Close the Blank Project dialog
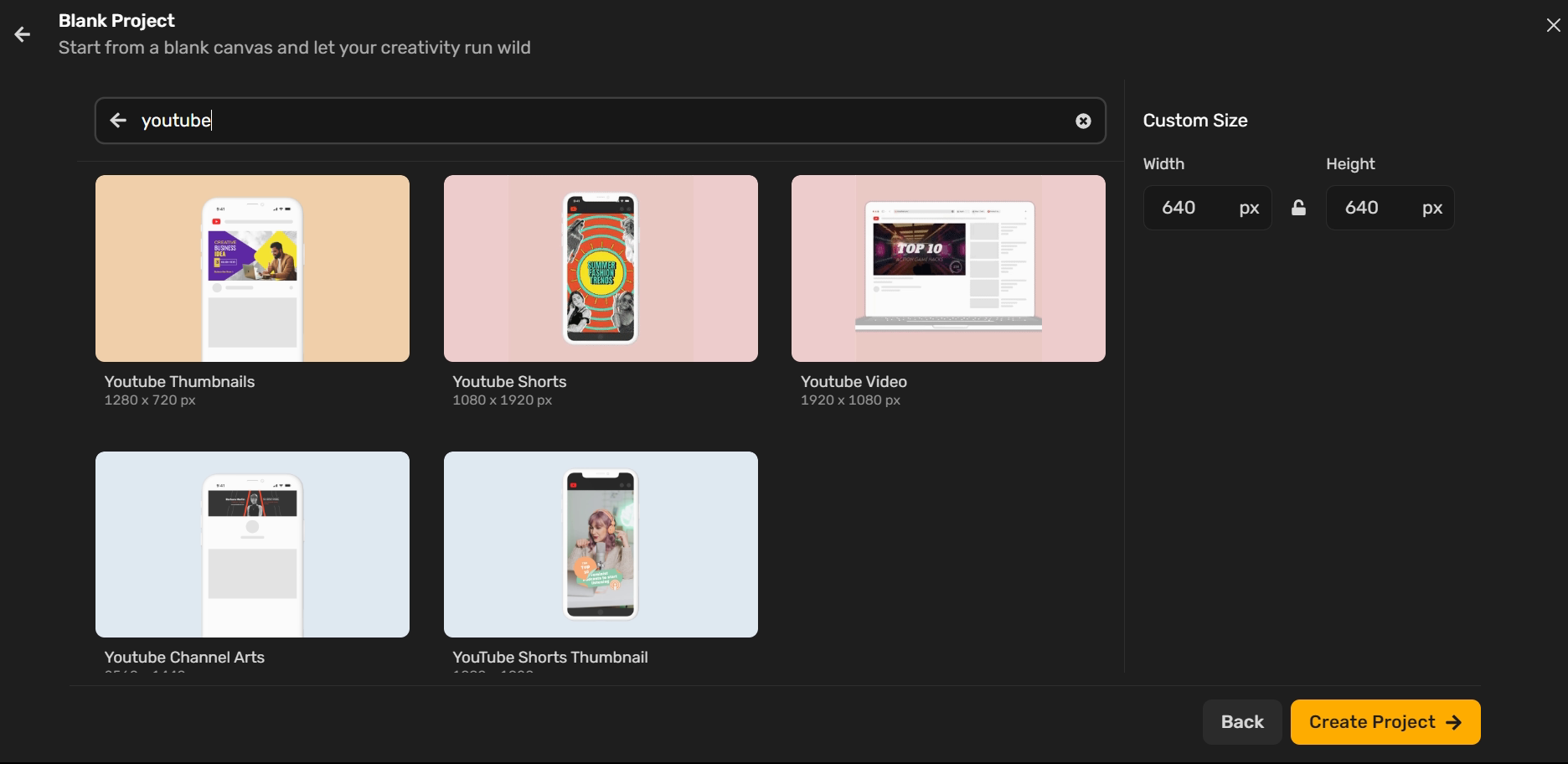The height and width of the screenshot is (764, 1568). (x=1554, y=25)
